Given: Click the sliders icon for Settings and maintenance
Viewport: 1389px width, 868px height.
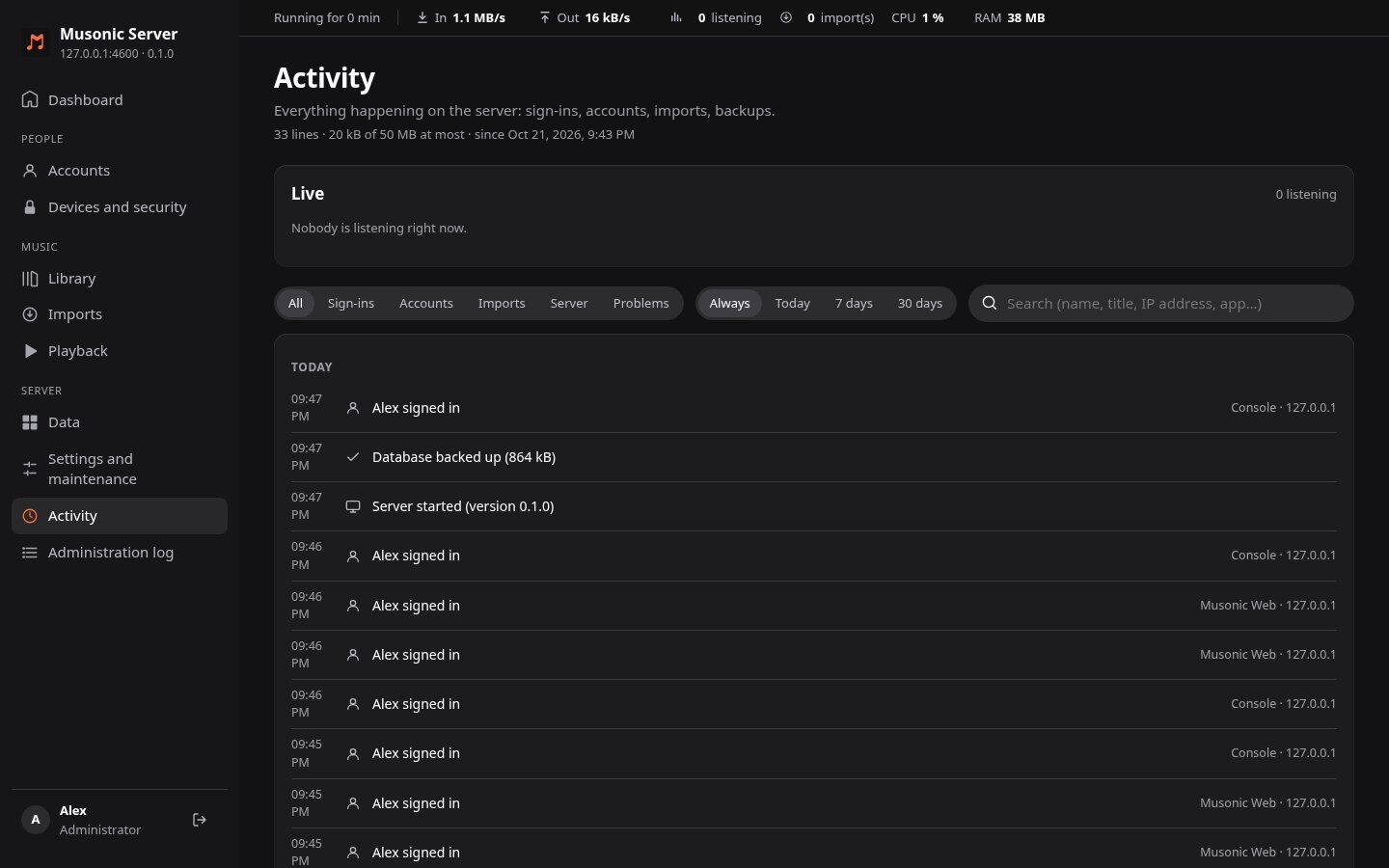Looking at the screenshot, I should [30, 469].
